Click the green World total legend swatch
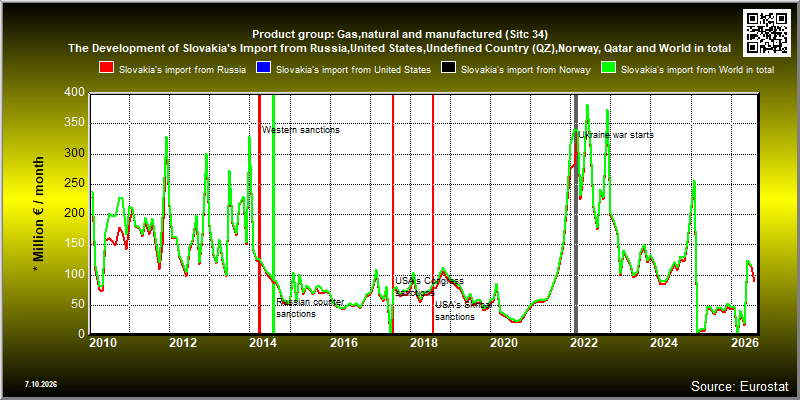 609,69
